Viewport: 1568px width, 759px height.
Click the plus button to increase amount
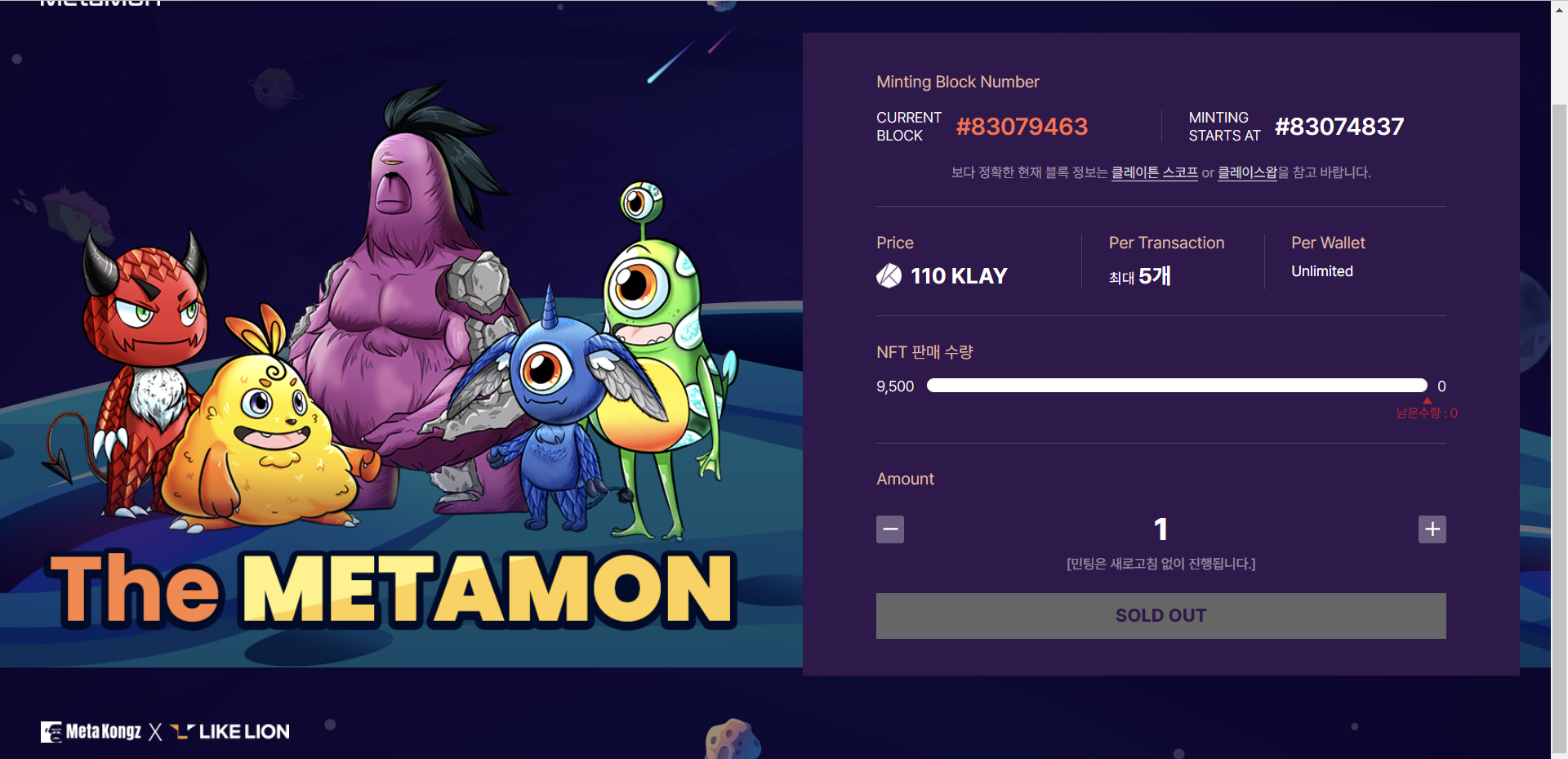click(x=1432, y=529)
